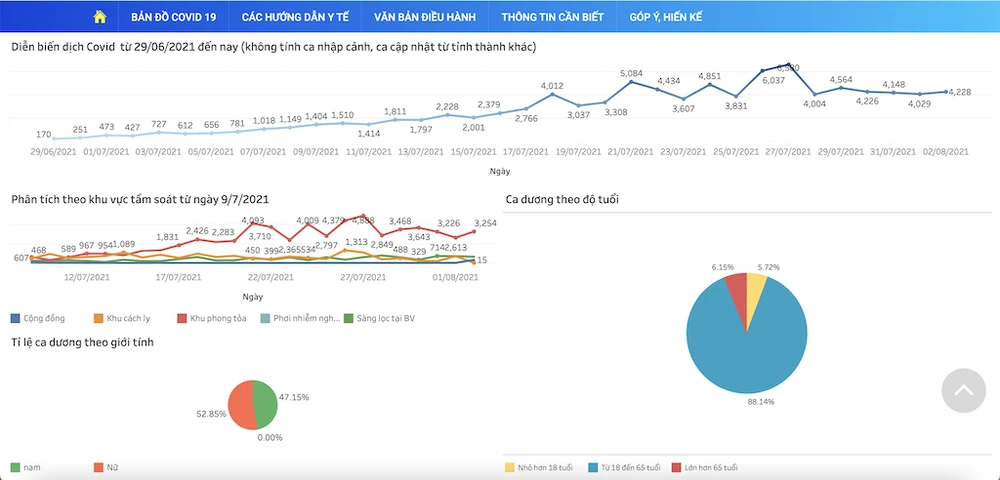Select the nam legend swatch
Screen dimensions: 1000x480
coord(16,467)
